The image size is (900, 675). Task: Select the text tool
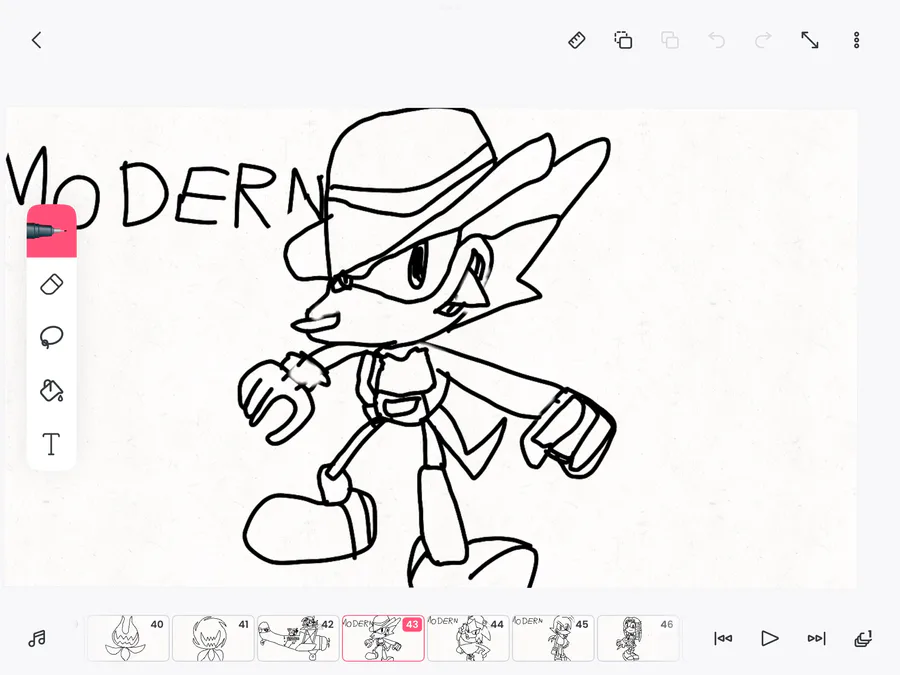(x=52, y=444)
